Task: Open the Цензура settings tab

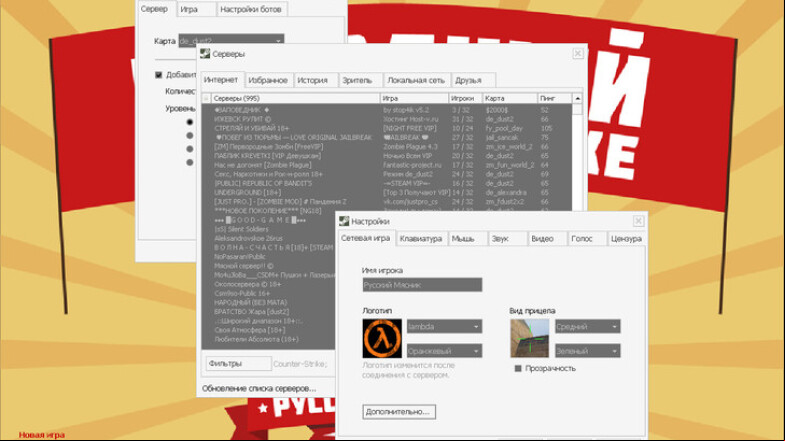Action: pos(626,239)
